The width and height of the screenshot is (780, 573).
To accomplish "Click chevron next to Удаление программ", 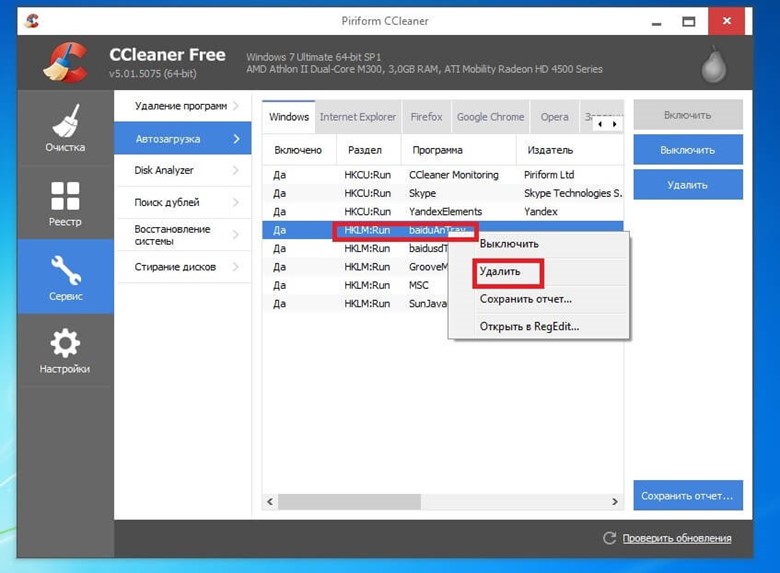I will (x=236, y=106).
